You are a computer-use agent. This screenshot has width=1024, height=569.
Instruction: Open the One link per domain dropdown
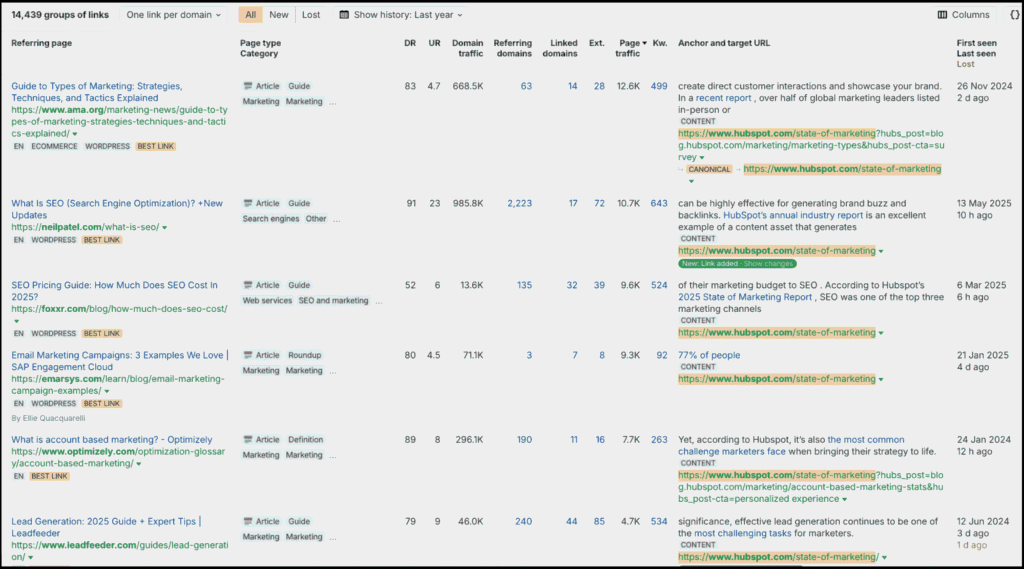[173, 14]
